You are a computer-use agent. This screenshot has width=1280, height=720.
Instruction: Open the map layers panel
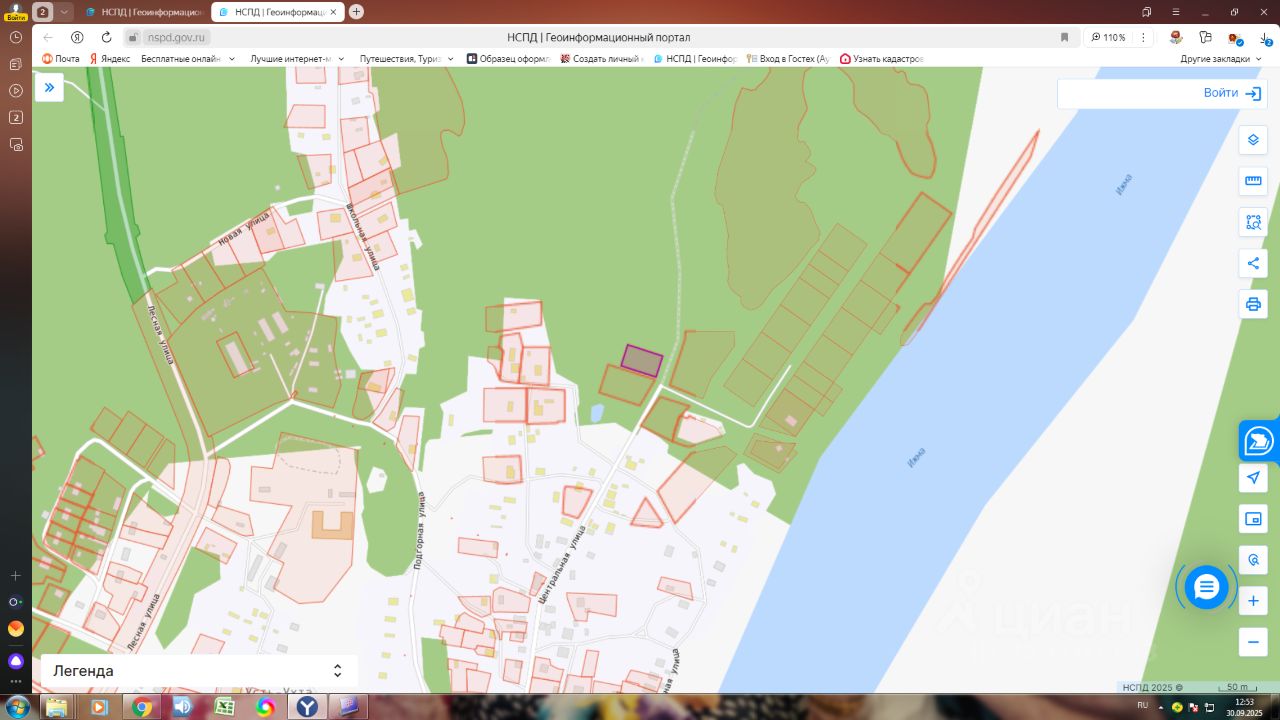pyautogui.click(x=1253, y=140)
